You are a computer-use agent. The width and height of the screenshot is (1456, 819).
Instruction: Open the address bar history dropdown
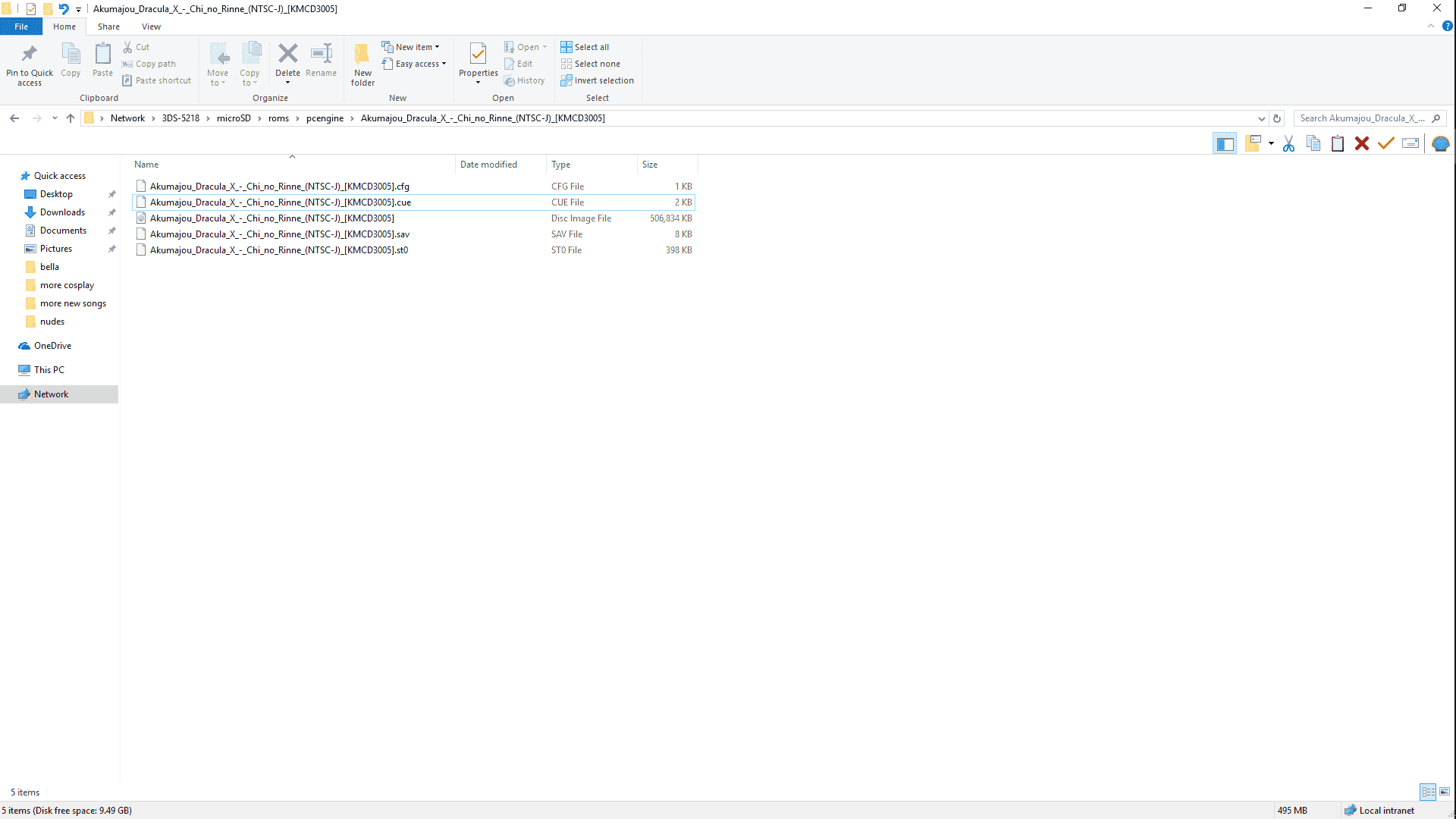point(1261,118)
